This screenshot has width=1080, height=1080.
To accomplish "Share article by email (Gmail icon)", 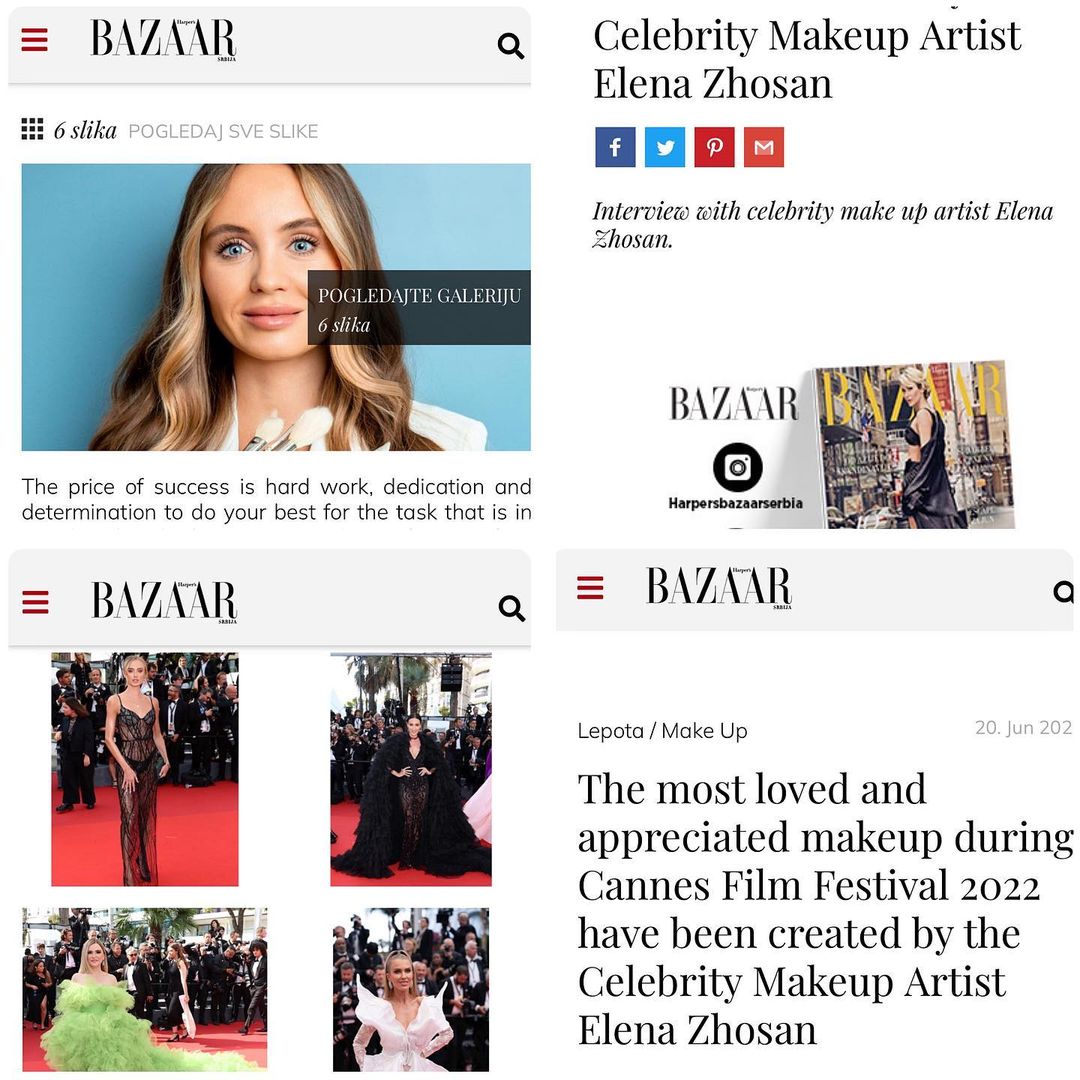I will pyautogui.click(x=764, y=147).
